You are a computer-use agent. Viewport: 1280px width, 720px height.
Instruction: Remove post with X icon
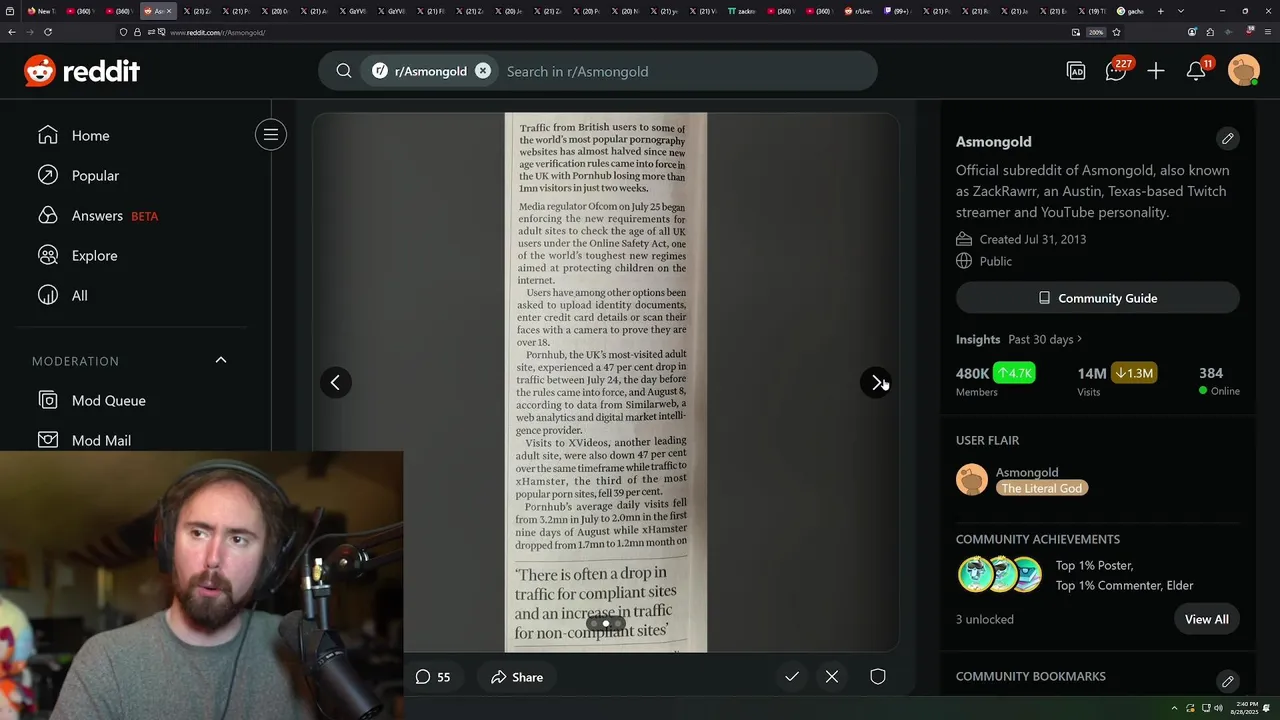pos(832,677)
